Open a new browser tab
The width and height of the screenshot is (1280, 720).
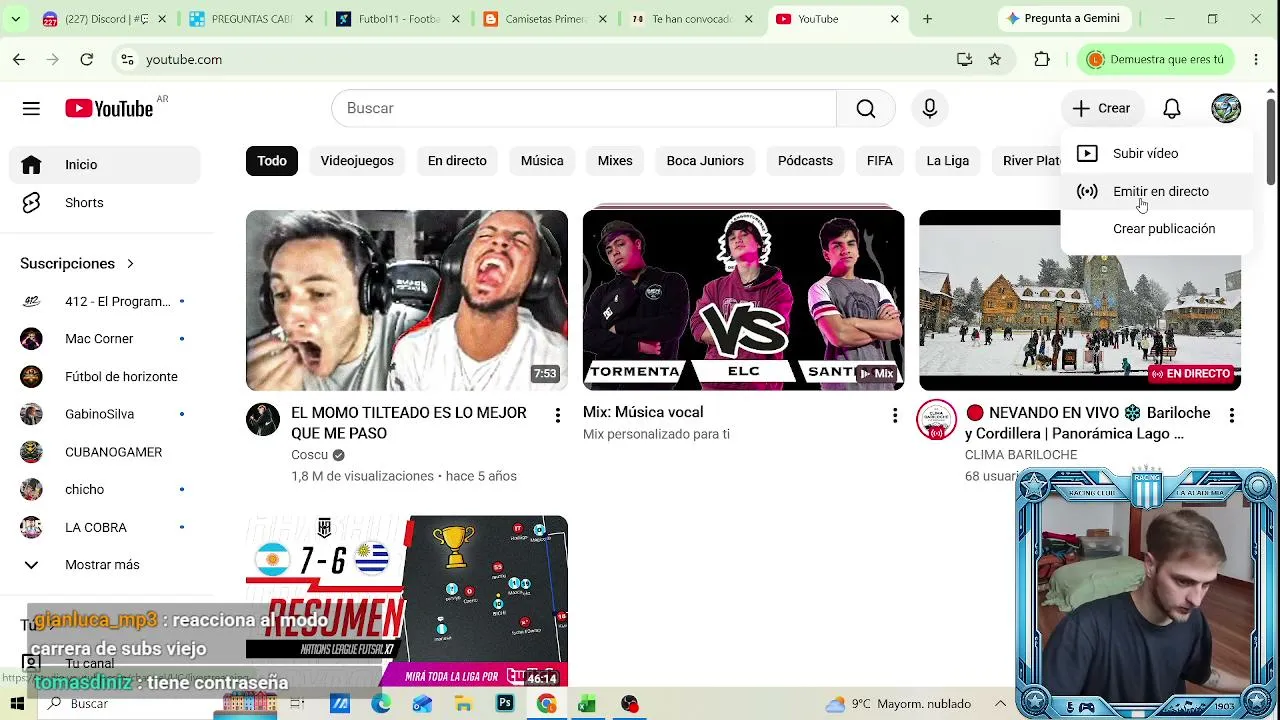[x=928, y=19]
